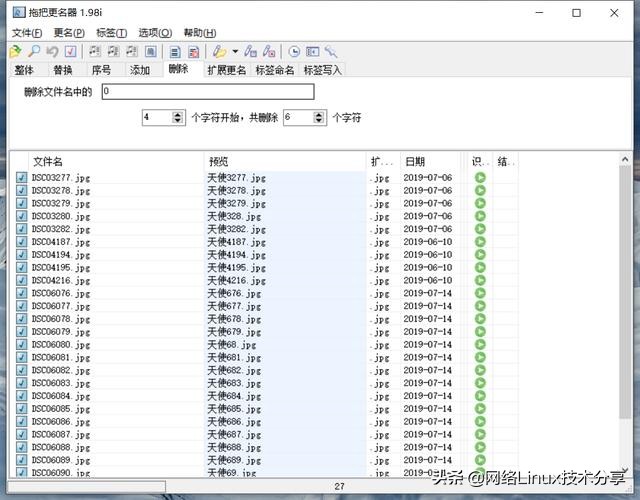This screenshot has height=500, width=640.
Task: Toggle checkbox for DSC04194.jpg
Action: coord(21,255)
